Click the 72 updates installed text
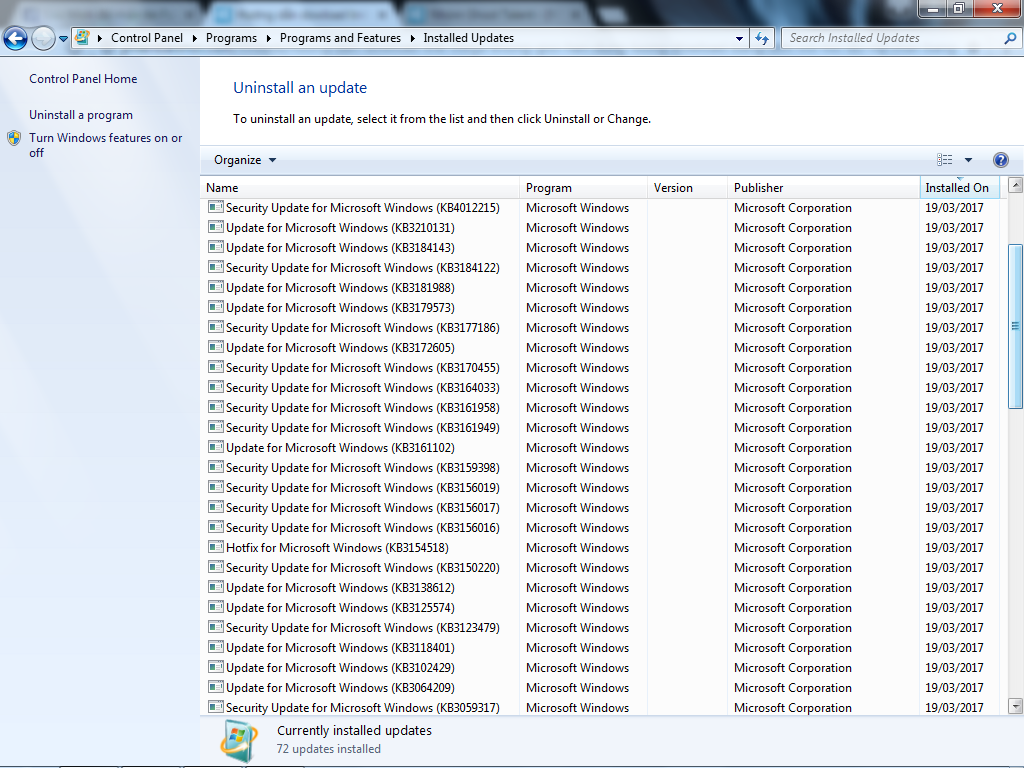The height and width of the screenshot is (768, 1024). point(328,749)
